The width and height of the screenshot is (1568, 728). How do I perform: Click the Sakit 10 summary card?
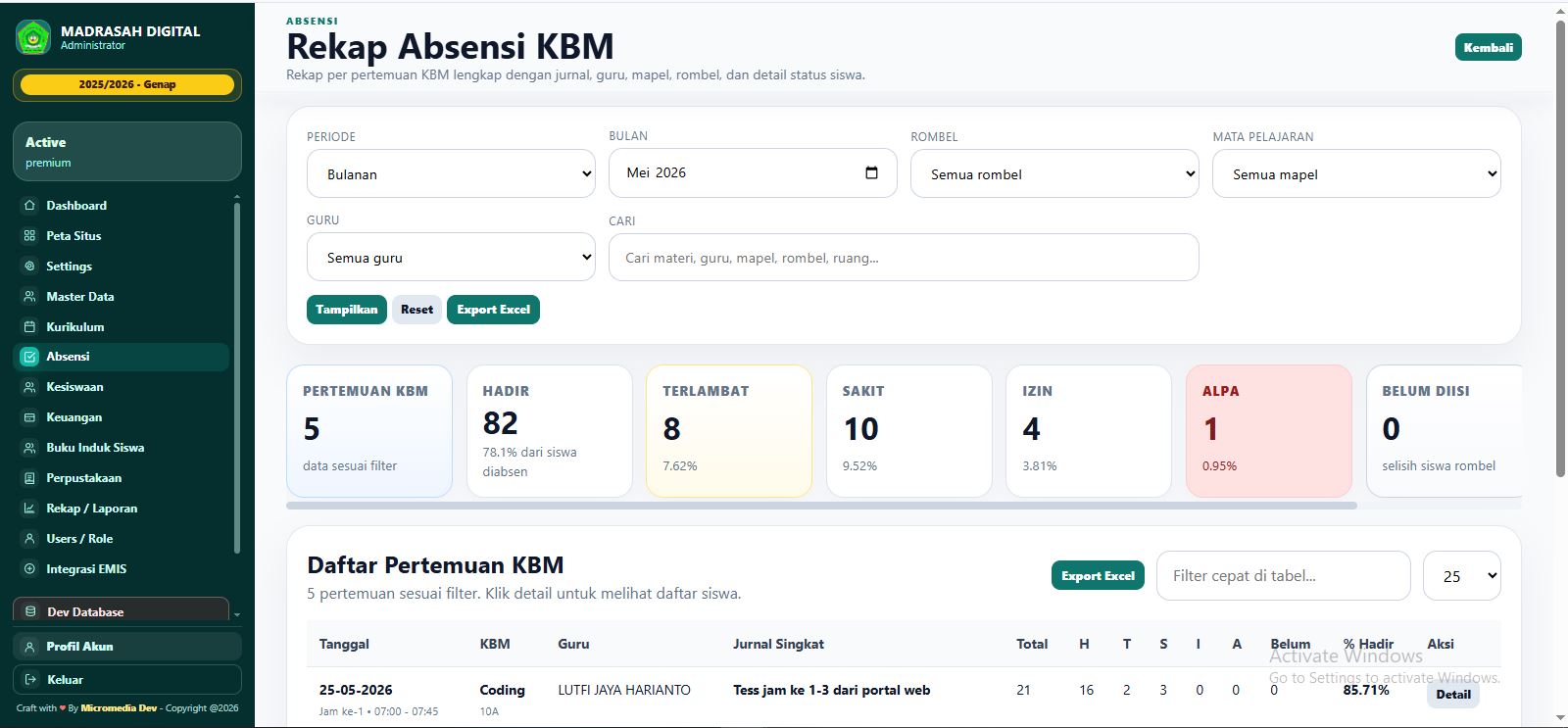(909, 431)
